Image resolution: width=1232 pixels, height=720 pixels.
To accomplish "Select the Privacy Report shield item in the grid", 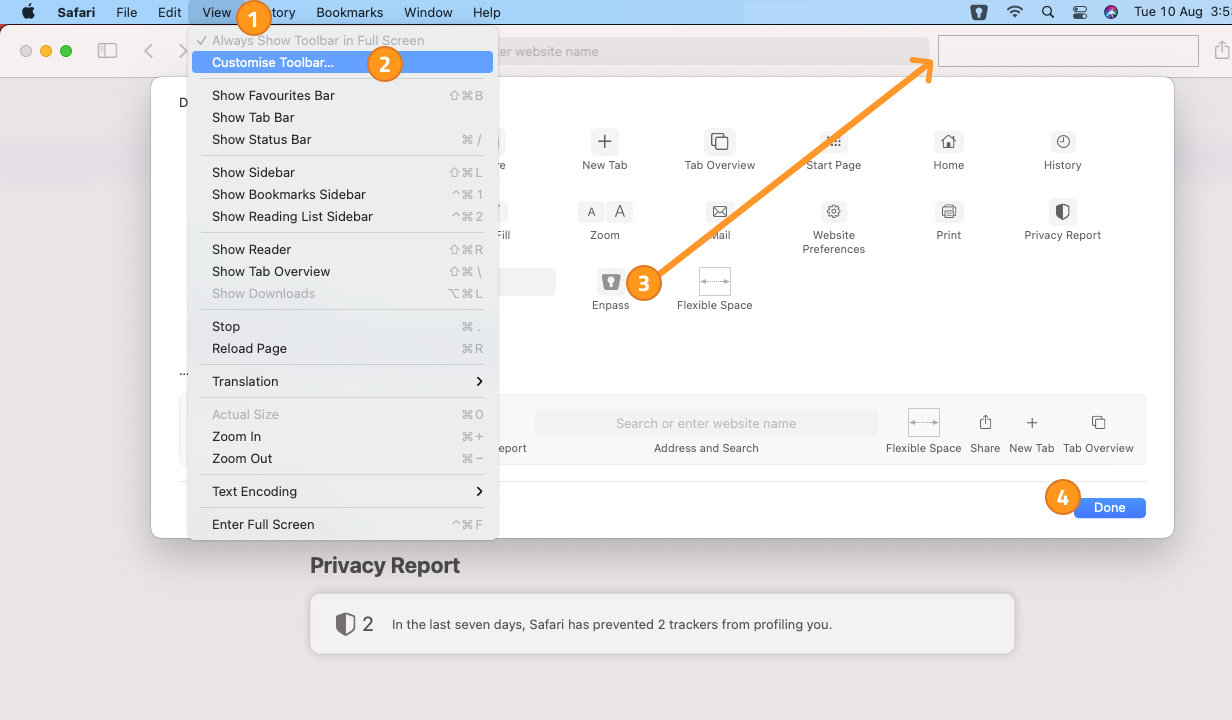I will (x=1063, y=220).
